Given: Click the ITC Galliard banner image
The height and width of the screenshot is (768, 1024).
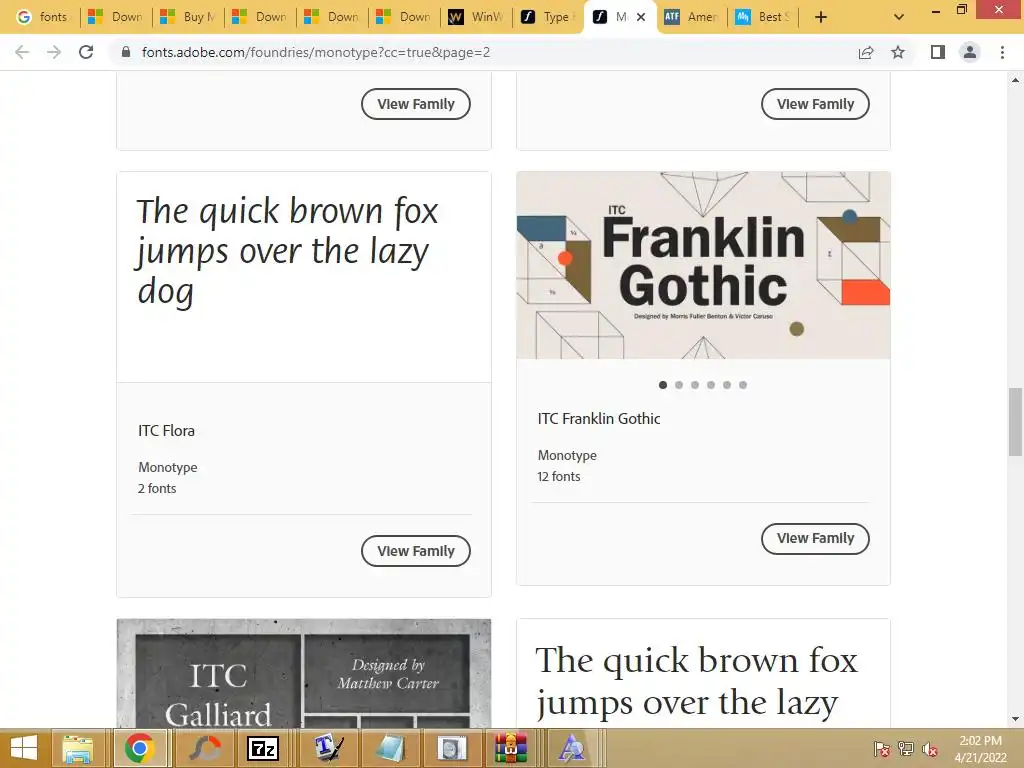Looking at the screenshot, I should coord(304,673).
